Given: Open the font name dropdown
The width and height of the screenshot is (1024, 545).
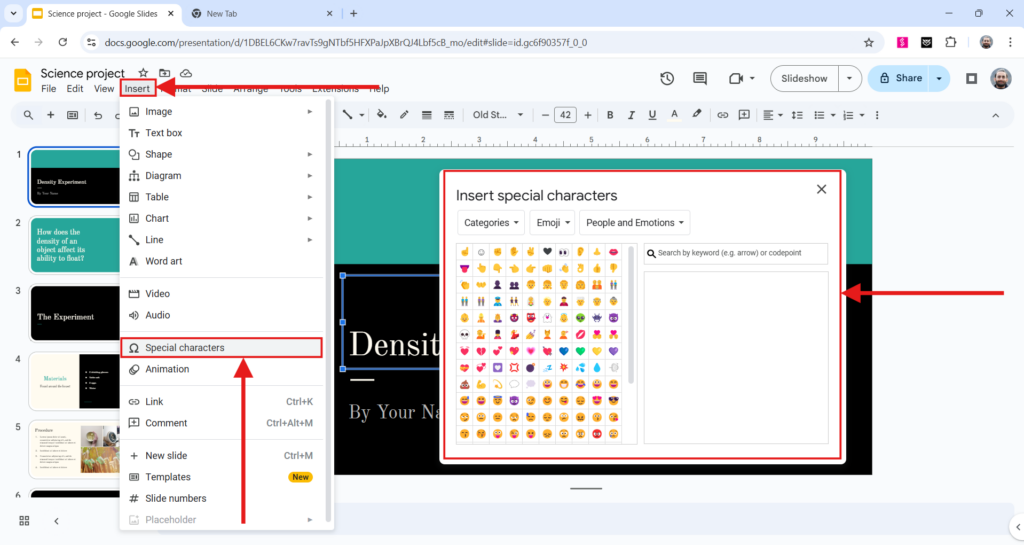Looking at the screenshot, I should point(498,116).
